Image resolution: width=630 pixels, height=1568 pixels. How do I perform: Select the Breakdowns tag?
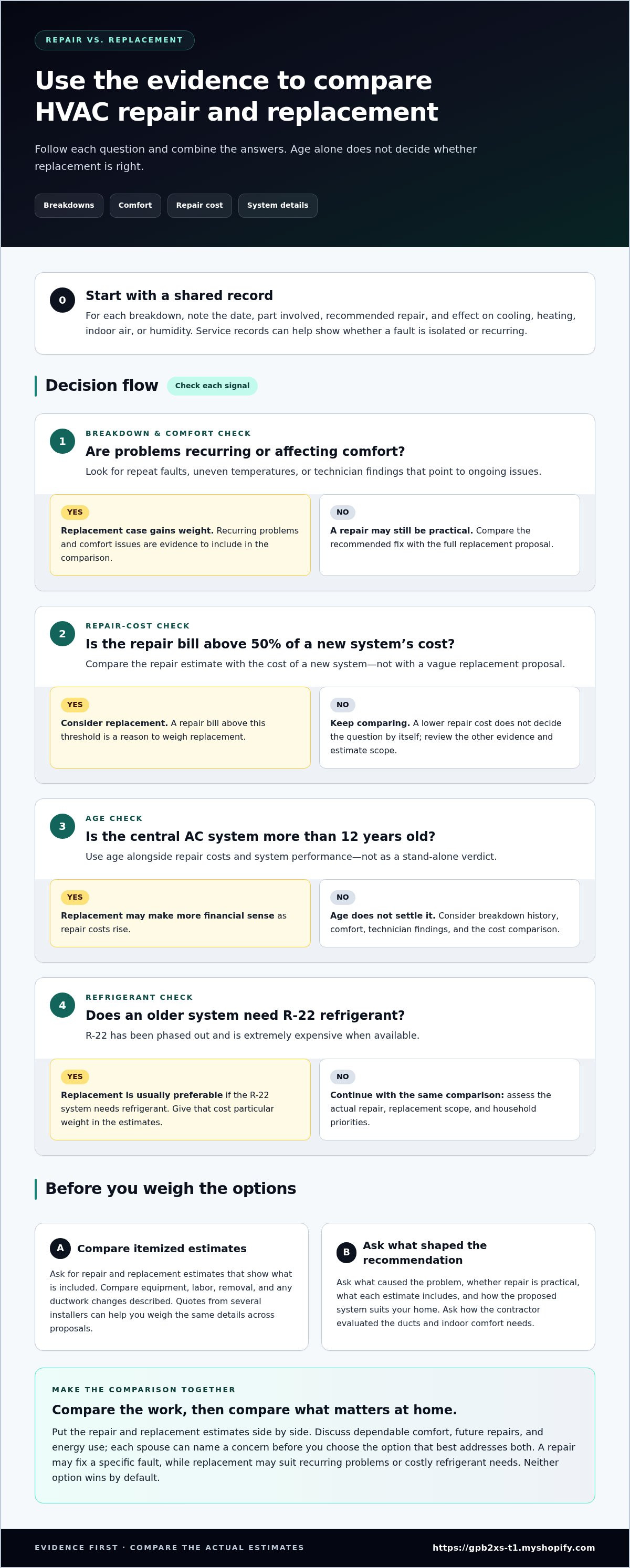click(x=69, y=205)
